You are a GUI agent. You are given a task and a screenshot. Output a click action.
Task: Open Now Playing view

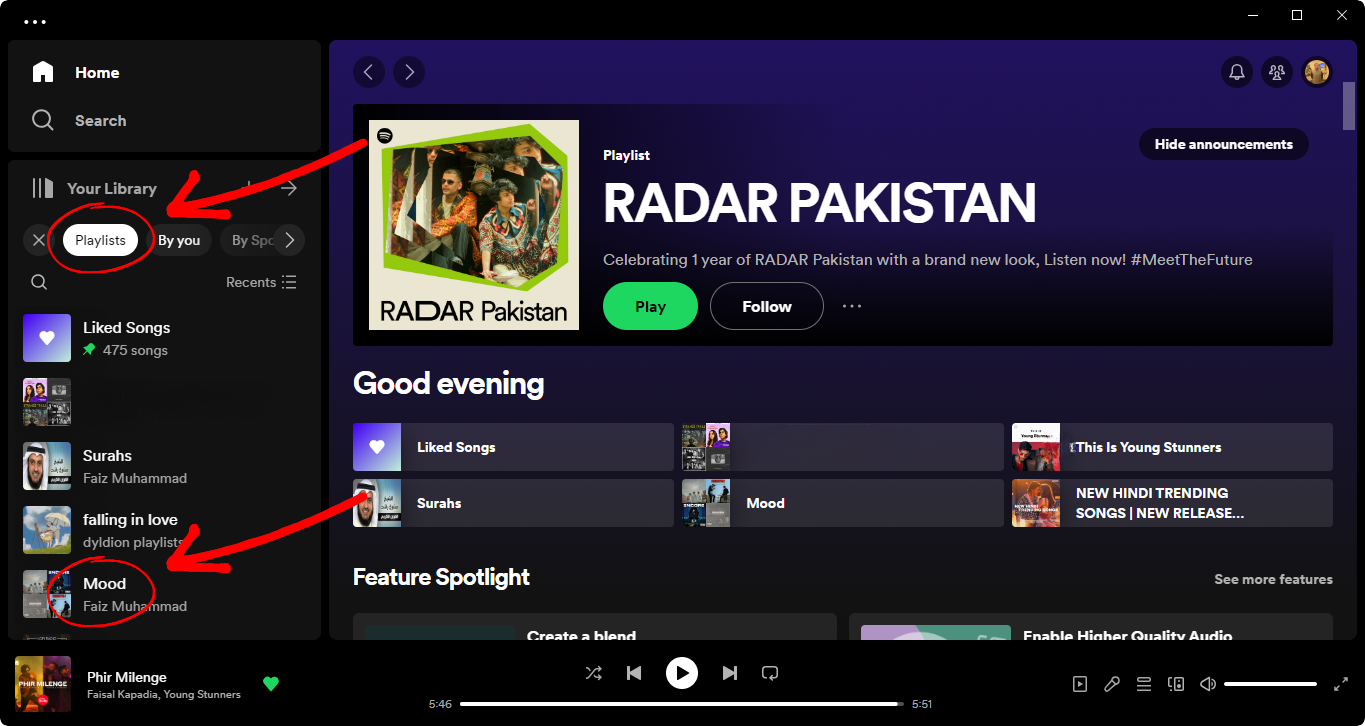tap(1080, 684)
